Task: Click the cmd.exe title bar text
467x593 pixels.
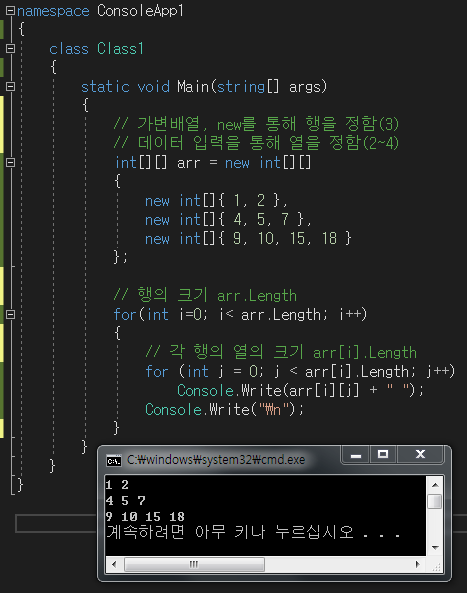Action: coord(216,460)
